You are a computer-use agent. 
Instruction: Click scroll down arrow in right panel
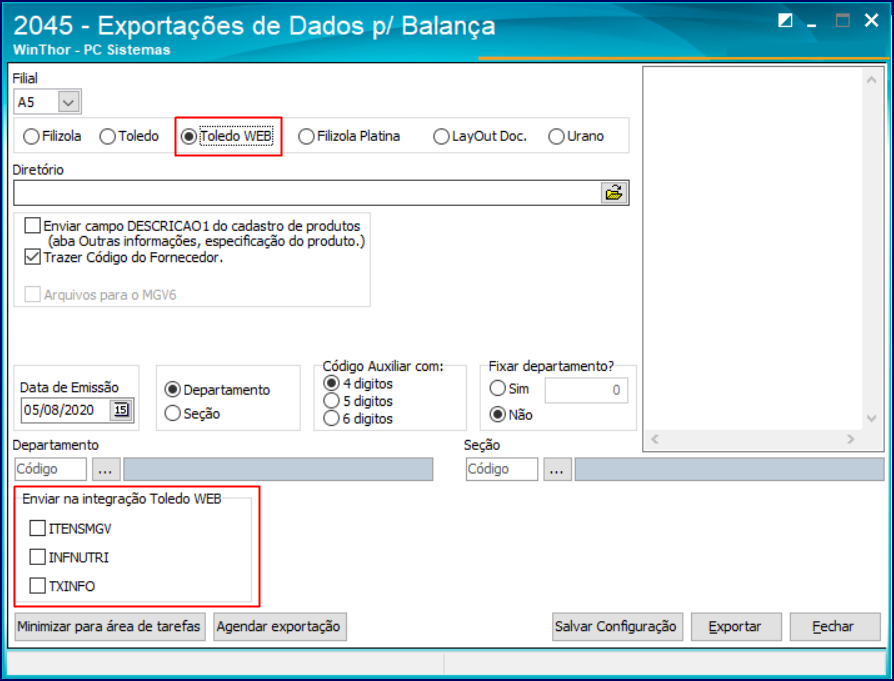[x=871, y=418]
